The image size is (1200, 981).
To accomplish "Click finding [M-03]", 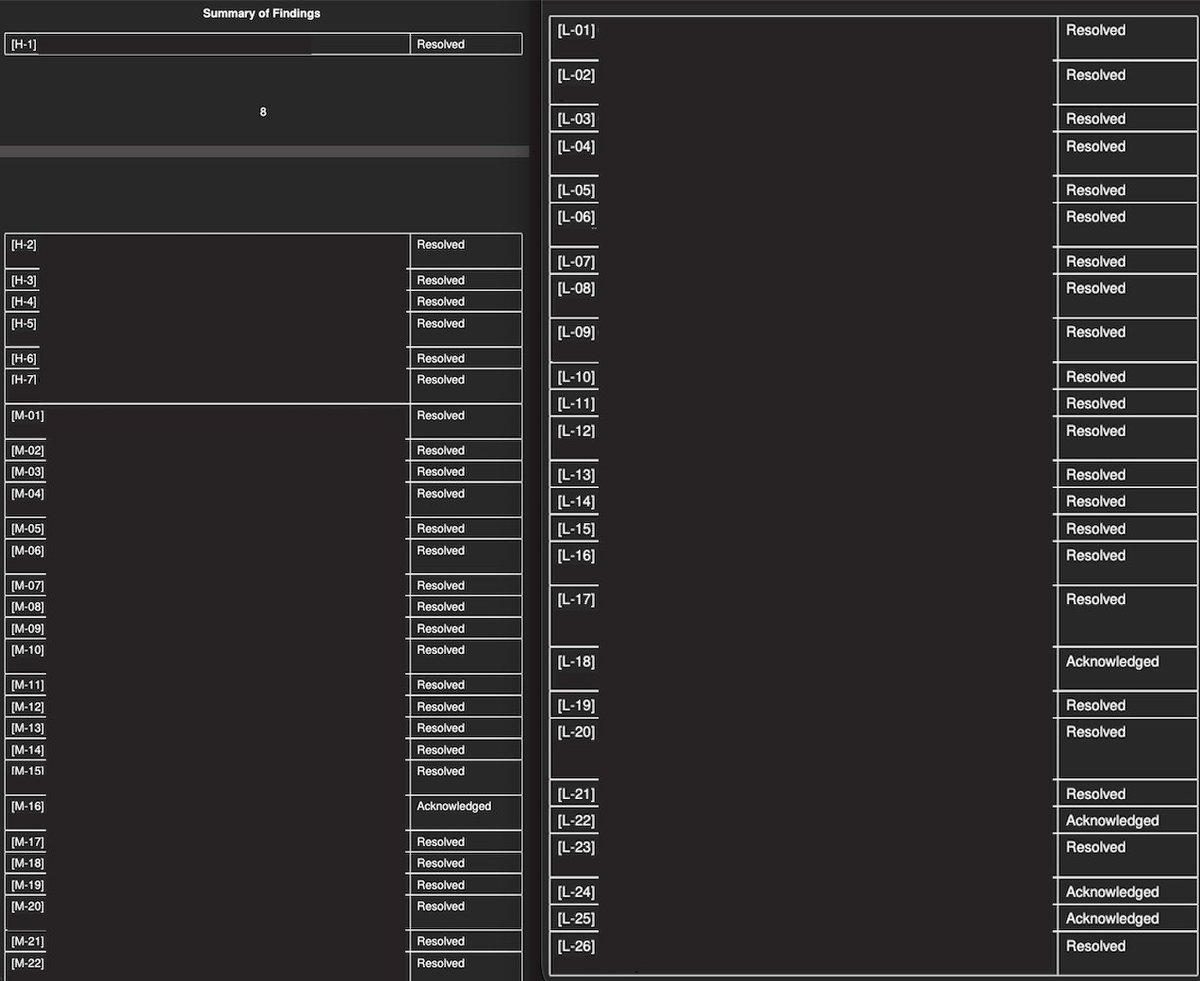I will [27, 472].
